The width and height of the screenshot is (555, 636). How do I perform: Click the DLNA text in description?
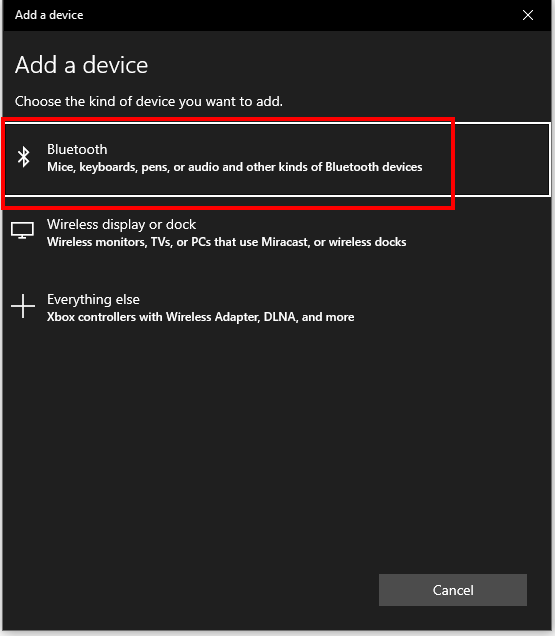(280, 317)
